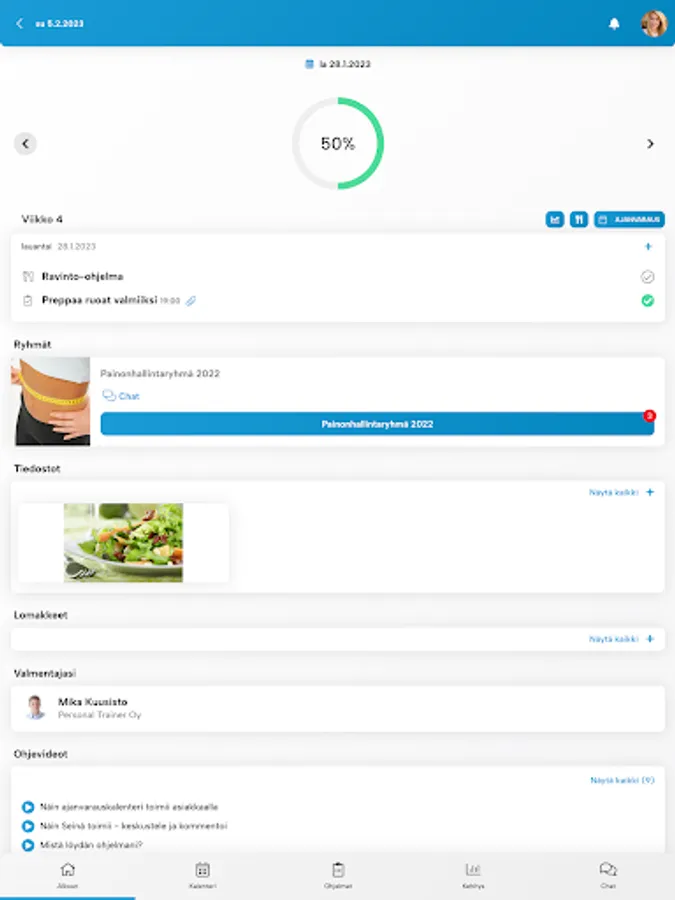Viewport: 675px width, 900px height.
Task: Open the date picker la 28.1.2023
Action: pos(338,64)
